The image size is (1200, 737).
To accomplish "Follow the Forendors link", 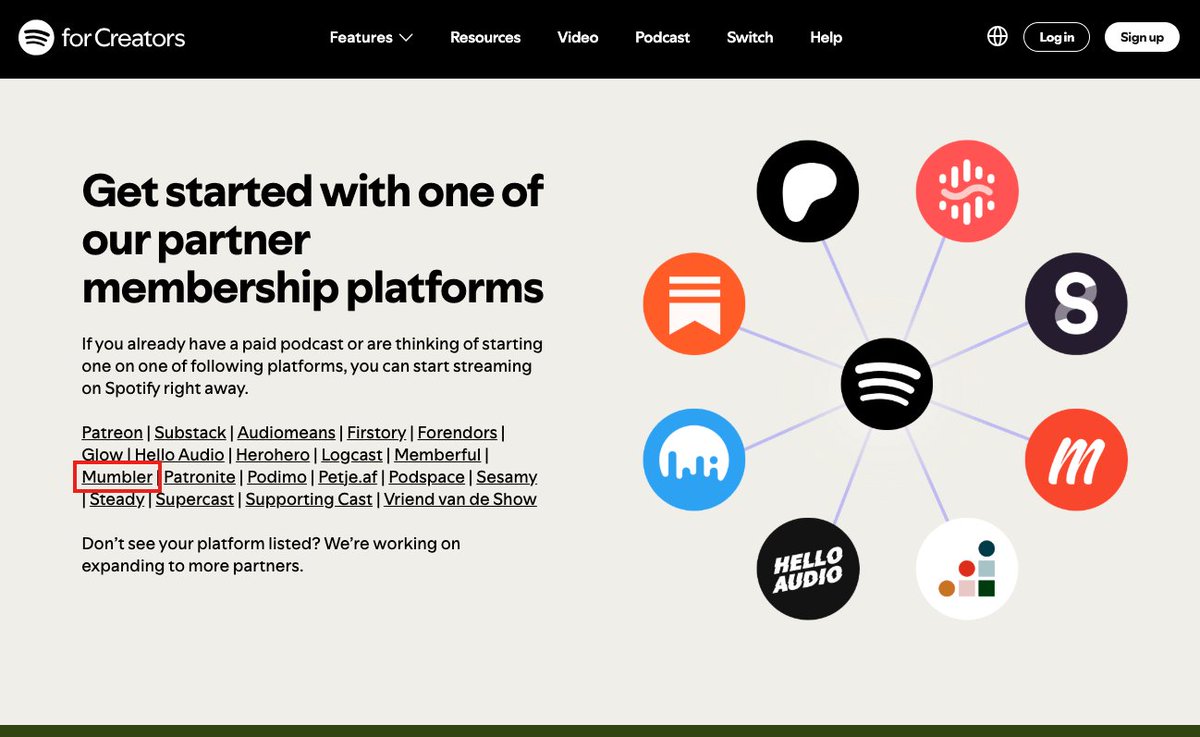I will pos(457,432).
